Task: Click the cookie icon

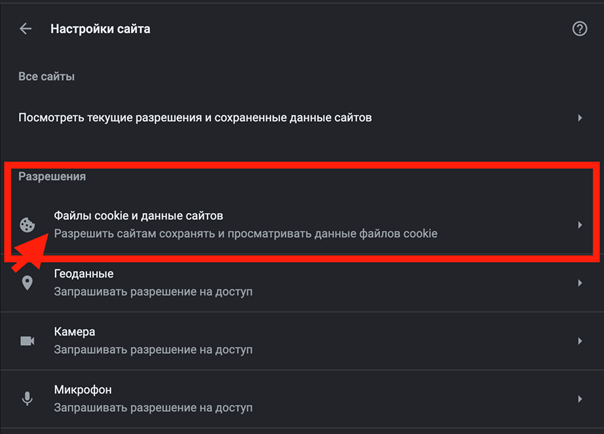Action: coord(27,225)
